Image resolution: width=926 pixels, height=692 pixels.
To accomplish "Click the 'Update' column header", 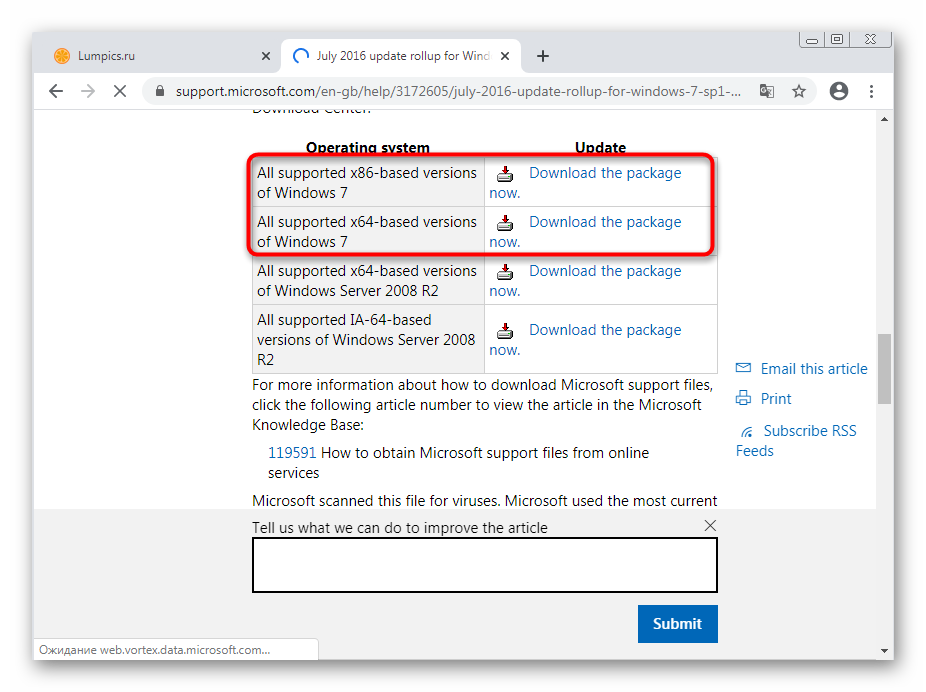I will coord(600,148).
